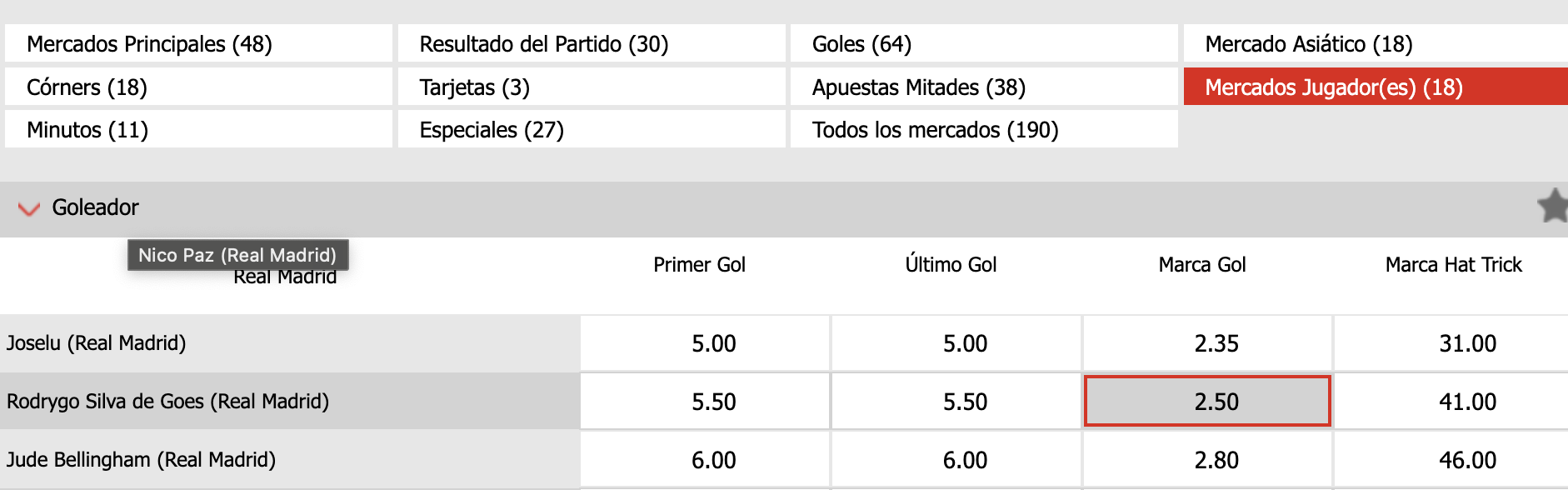
Task: Choose Rodrygo Marca Hat Trick 41.00
Action: point(1467,402)
